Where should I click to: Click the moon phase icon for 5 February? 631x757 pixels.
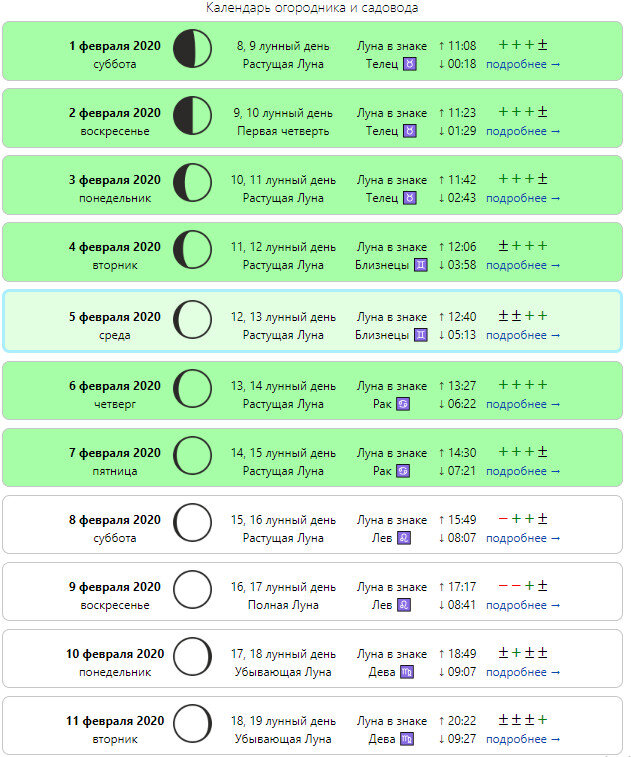pyautogui.click(x=192, y=320)
